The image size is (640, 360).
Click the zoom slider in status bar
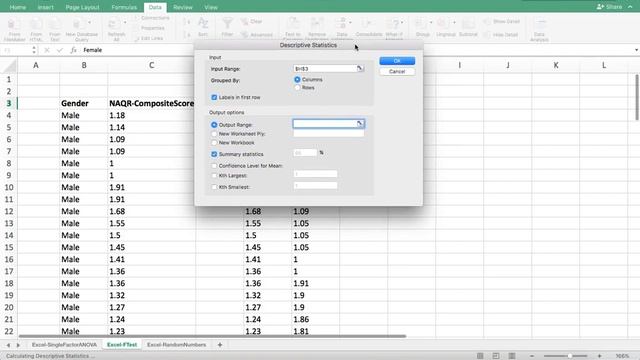tap(570, 356)
